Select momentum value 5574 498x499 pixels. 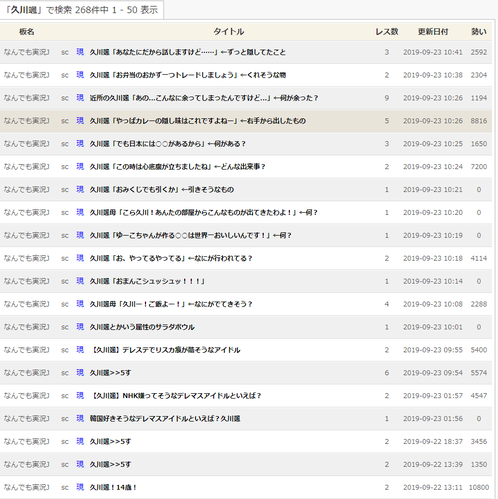[x=479, y=373]
